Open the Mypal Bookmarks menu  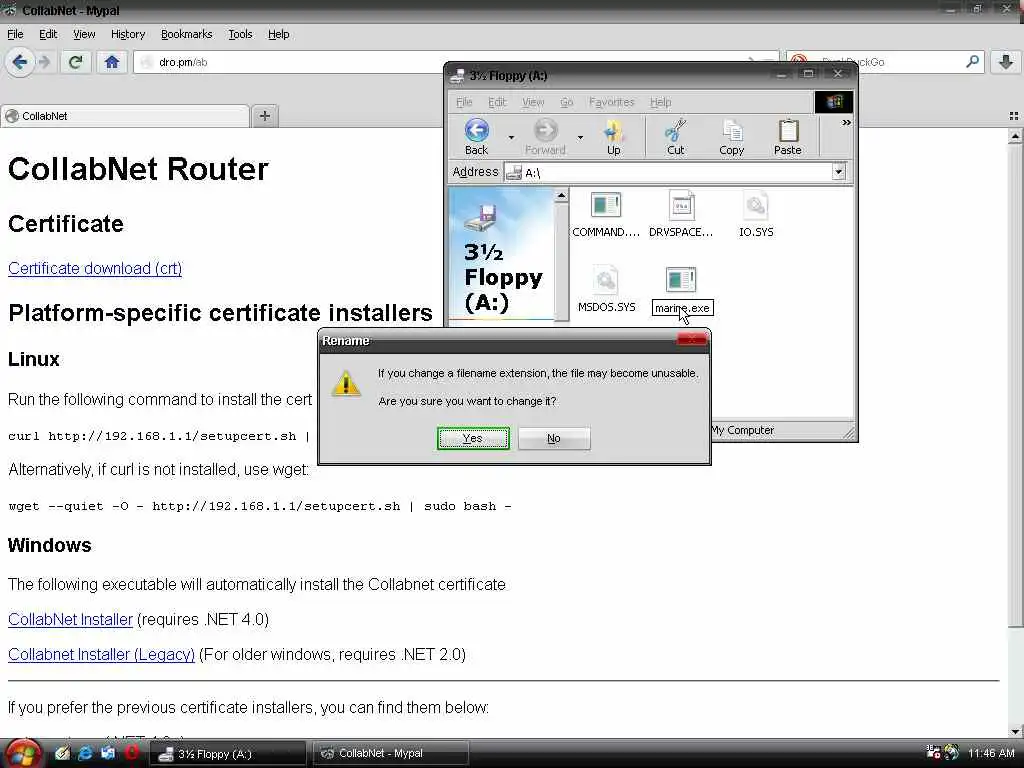[x=186, y=34]
